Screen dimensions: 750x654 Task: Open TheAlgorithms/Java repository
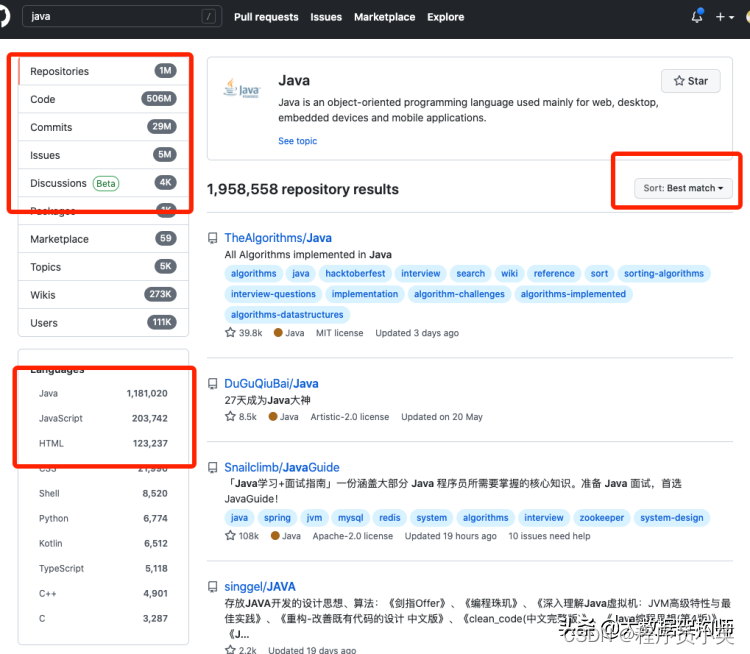278,238
